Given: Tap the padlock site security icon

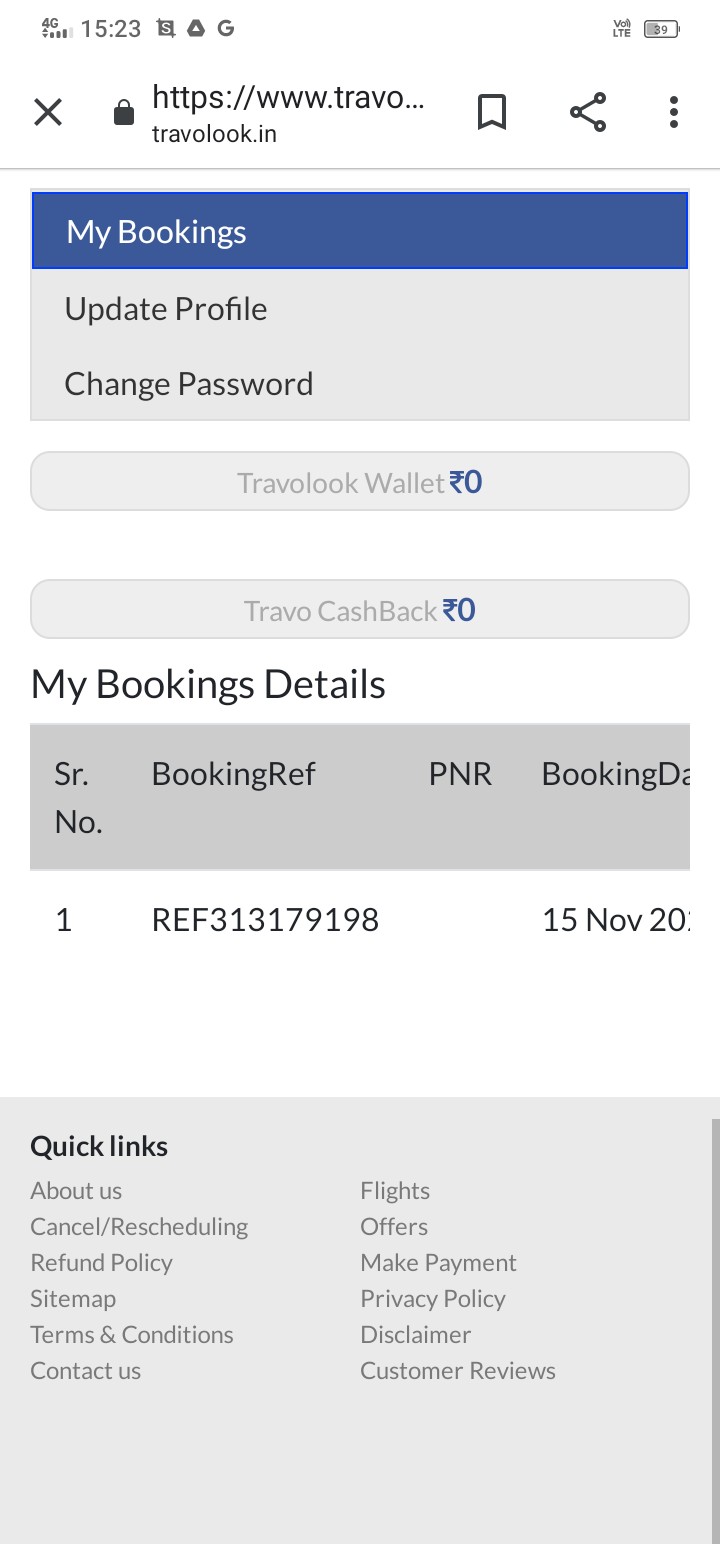Looking at the screenshot, I should tap(124, 113).
